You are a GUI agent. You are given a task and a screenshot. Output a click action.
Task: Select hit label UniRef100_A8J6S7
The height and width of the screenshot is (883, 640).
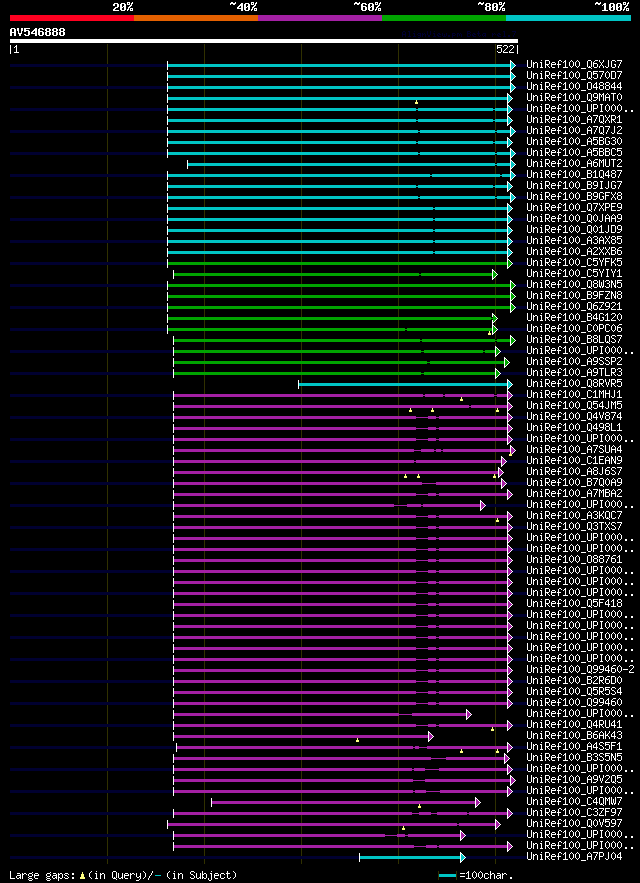coord(574,470)
